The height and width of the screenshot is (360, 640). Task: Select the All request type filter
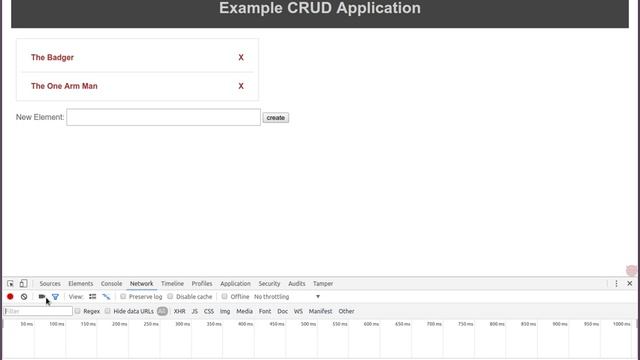click(162, 311)
